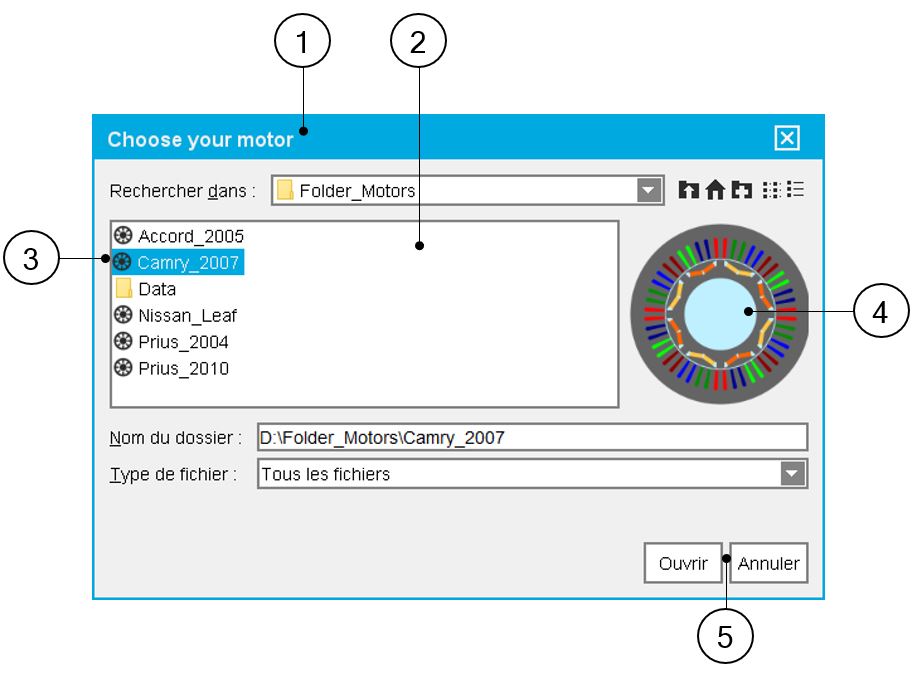The width and height of the screenshot is (919, 678).
Task: Cancel with the Annuler button
Action: click(768, 564)
